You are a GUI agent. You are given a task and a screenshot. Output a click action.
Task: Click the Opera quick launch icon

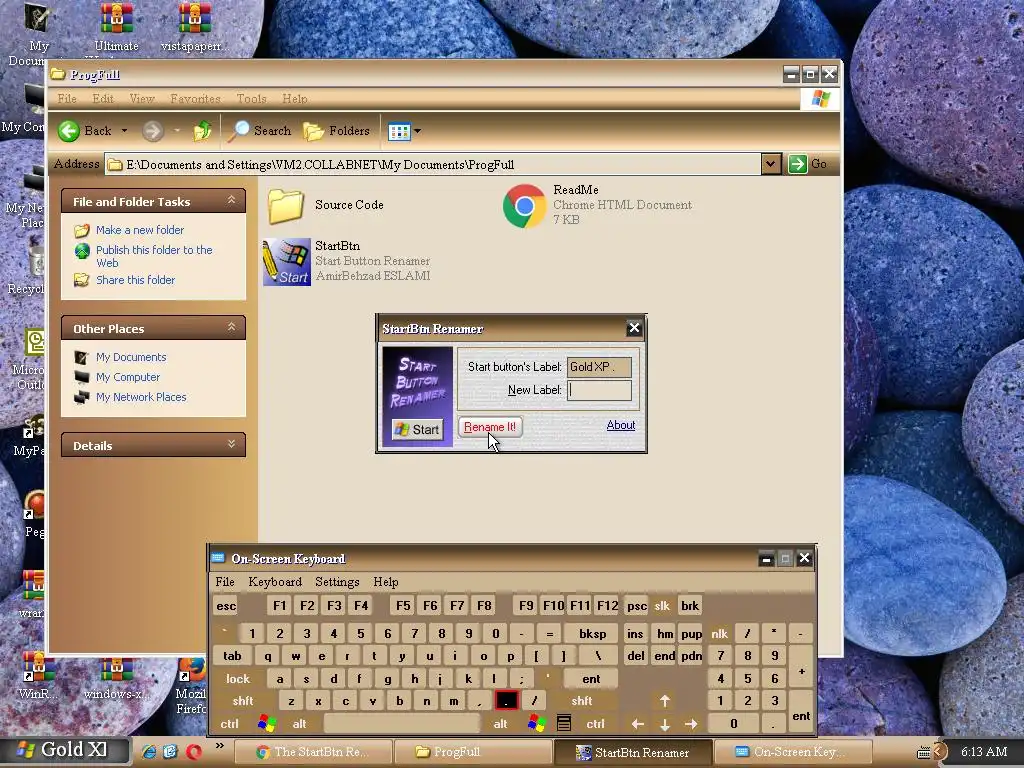pos(193,752)
